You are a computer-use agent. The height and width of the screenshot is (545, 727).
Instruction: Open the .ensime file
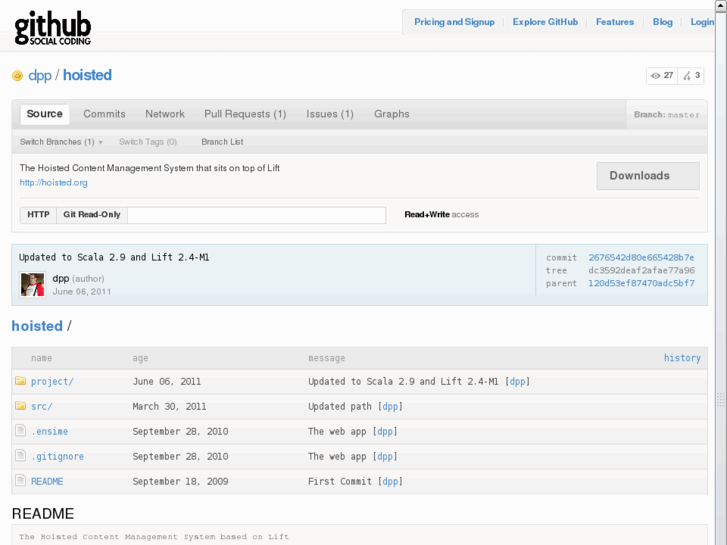coord(49,431)
